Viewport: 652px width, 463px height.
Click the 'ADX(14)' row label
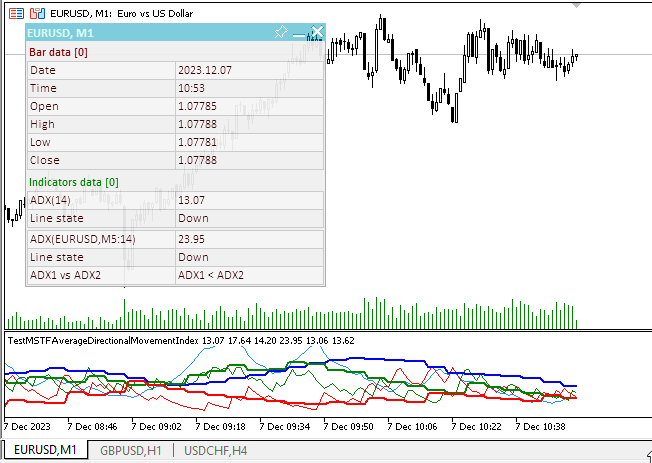pyautogui.click(x=50, y=200)
